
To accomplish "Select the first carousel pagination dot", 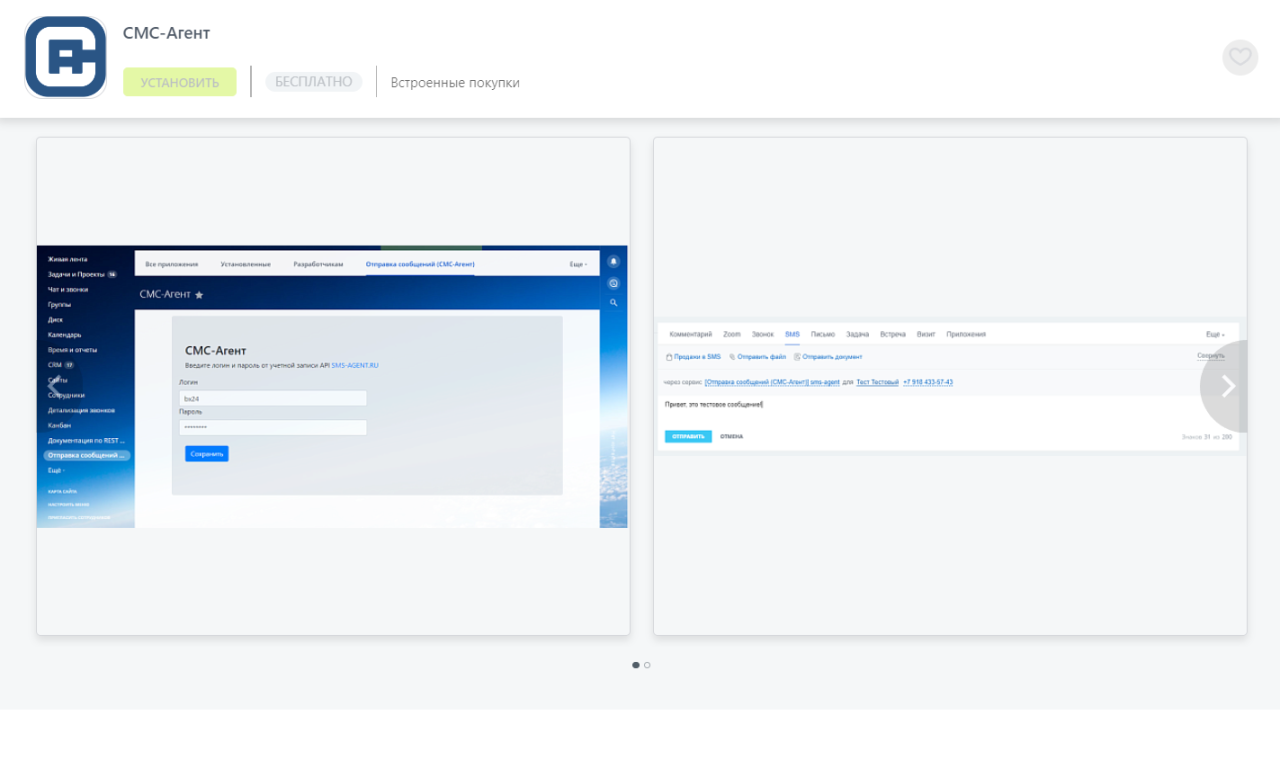I will pos(636,665).
